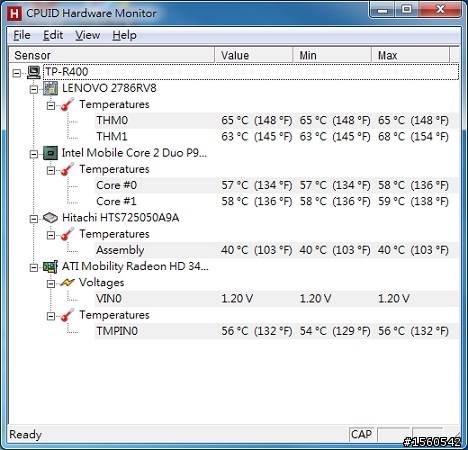Collapse Temperatures under Intel Mobile Core 2 Duo
The height and width of the screenshot is (450, 468).
pyautogui.click(x=51, y=170)
